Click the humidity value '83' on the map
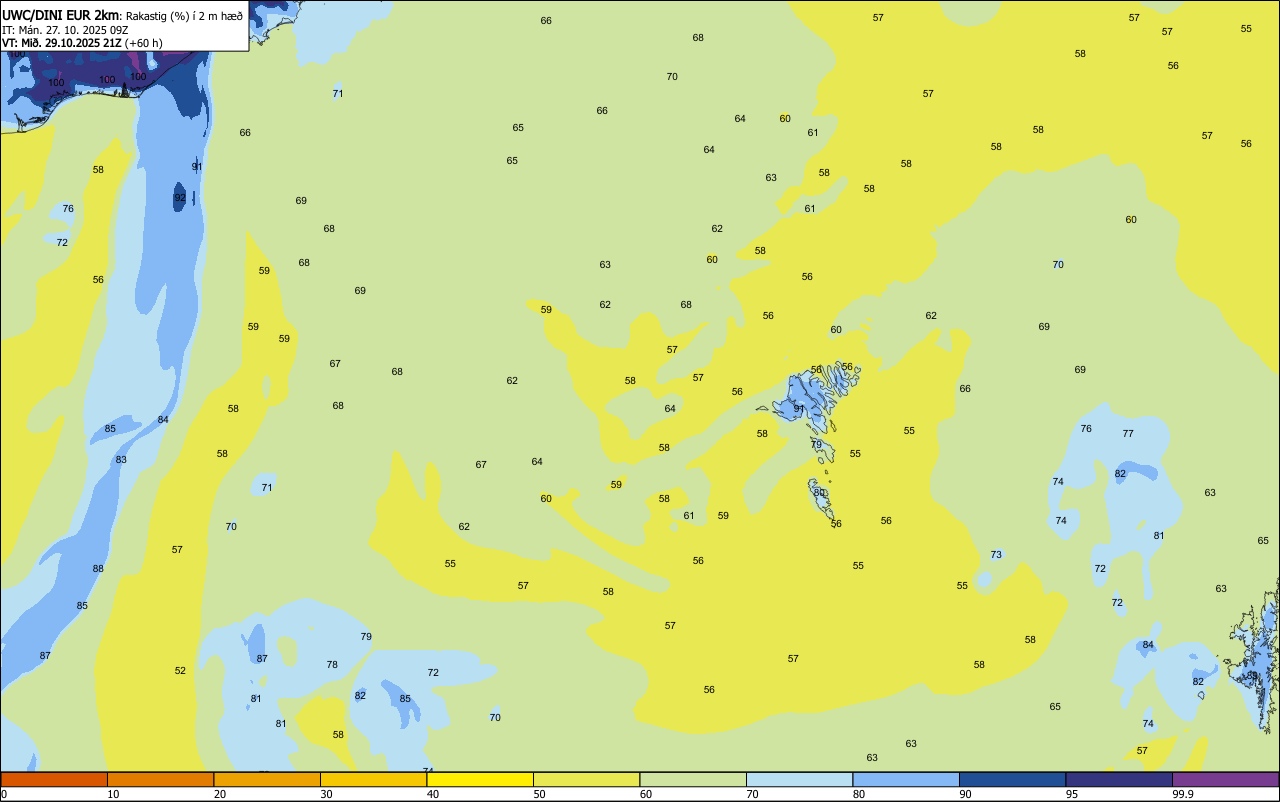 (121, 460)
